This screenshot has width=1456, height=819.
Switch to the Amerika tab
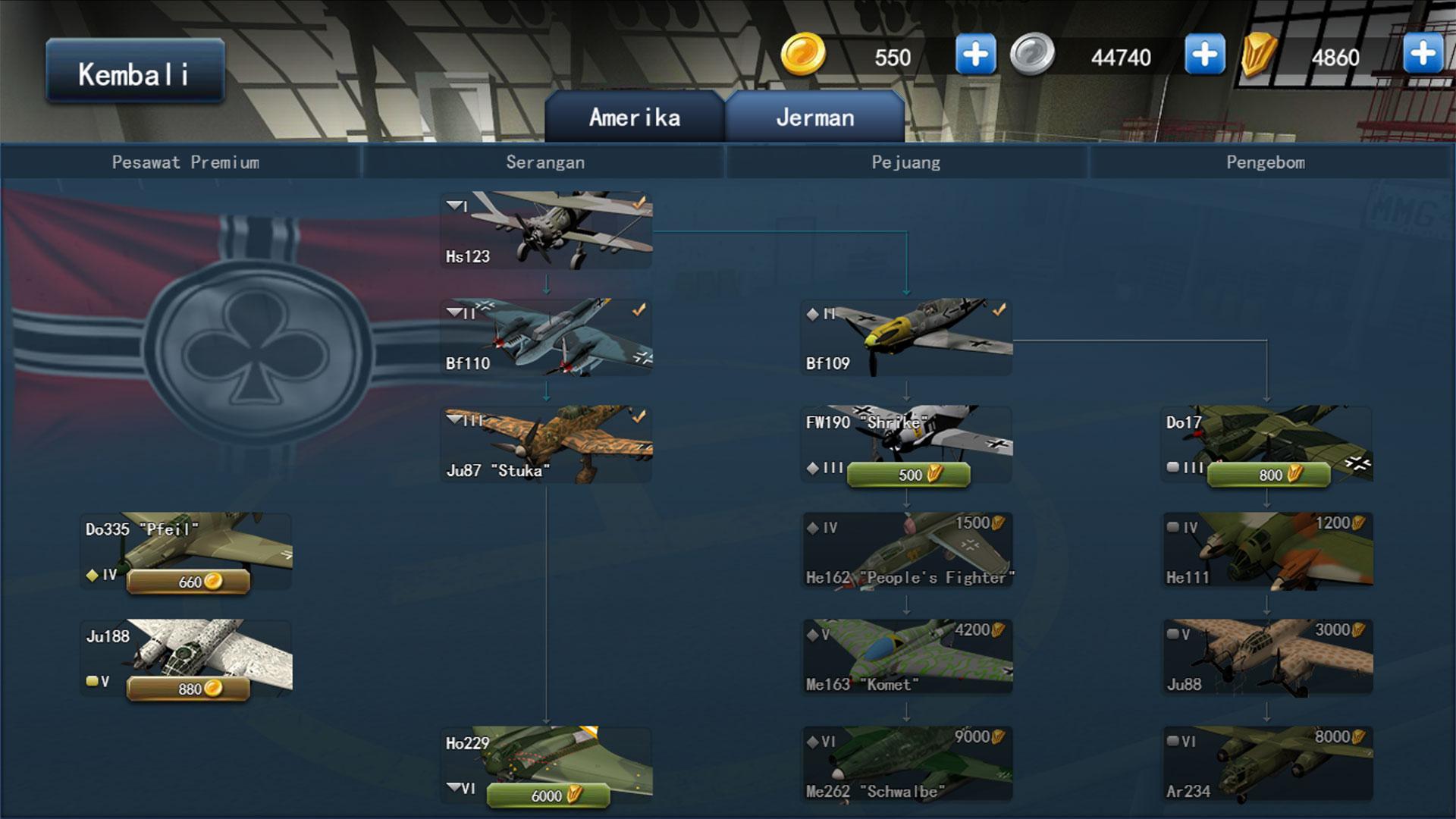[x=635, y=117]
